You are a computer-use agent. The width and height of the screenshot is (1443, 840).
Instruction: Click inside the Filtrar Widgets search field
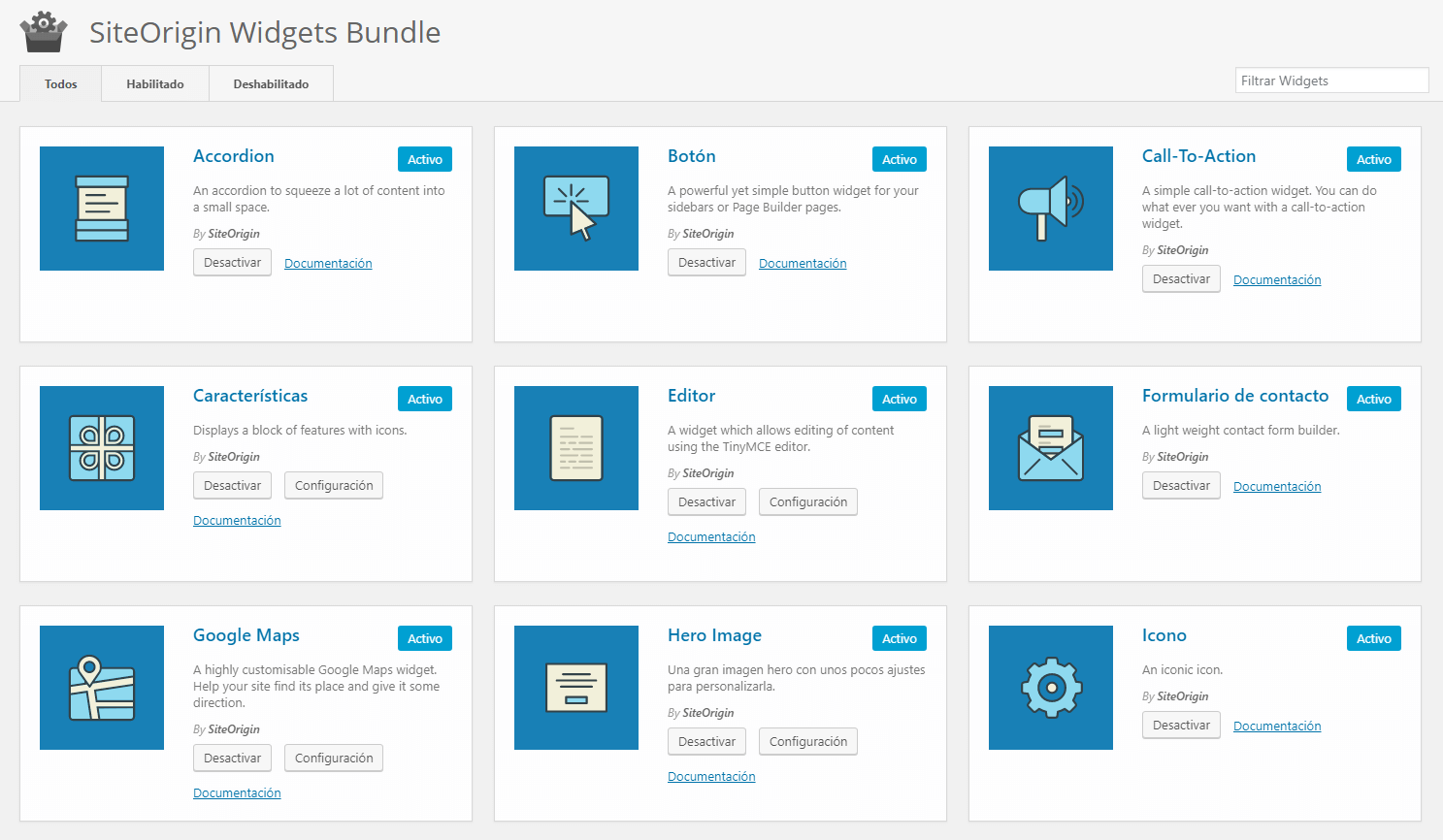[x=1330, y=80]
